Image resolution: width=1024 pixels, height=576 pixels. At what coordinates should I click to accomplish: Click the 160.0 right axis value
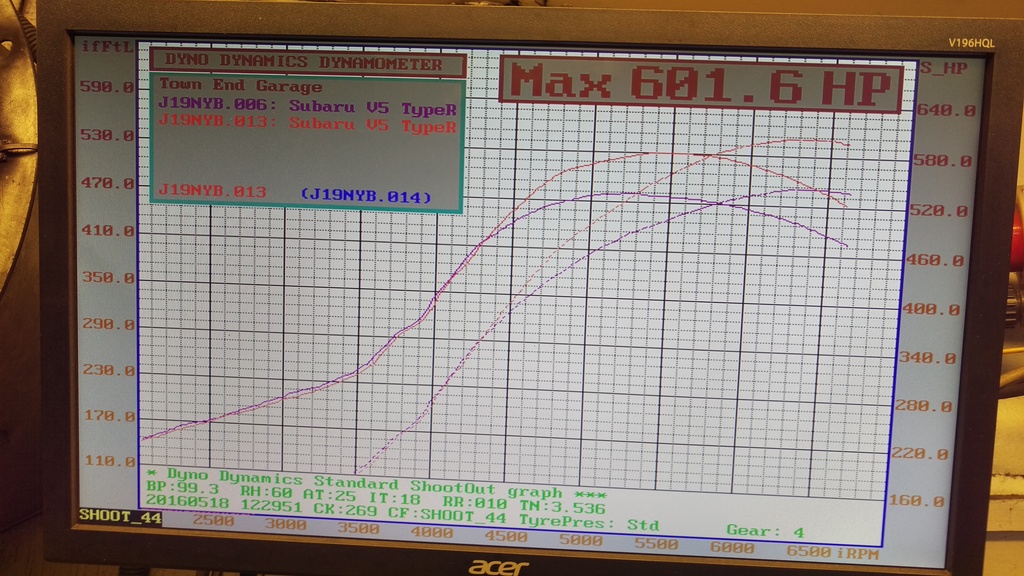pos(916,502)
